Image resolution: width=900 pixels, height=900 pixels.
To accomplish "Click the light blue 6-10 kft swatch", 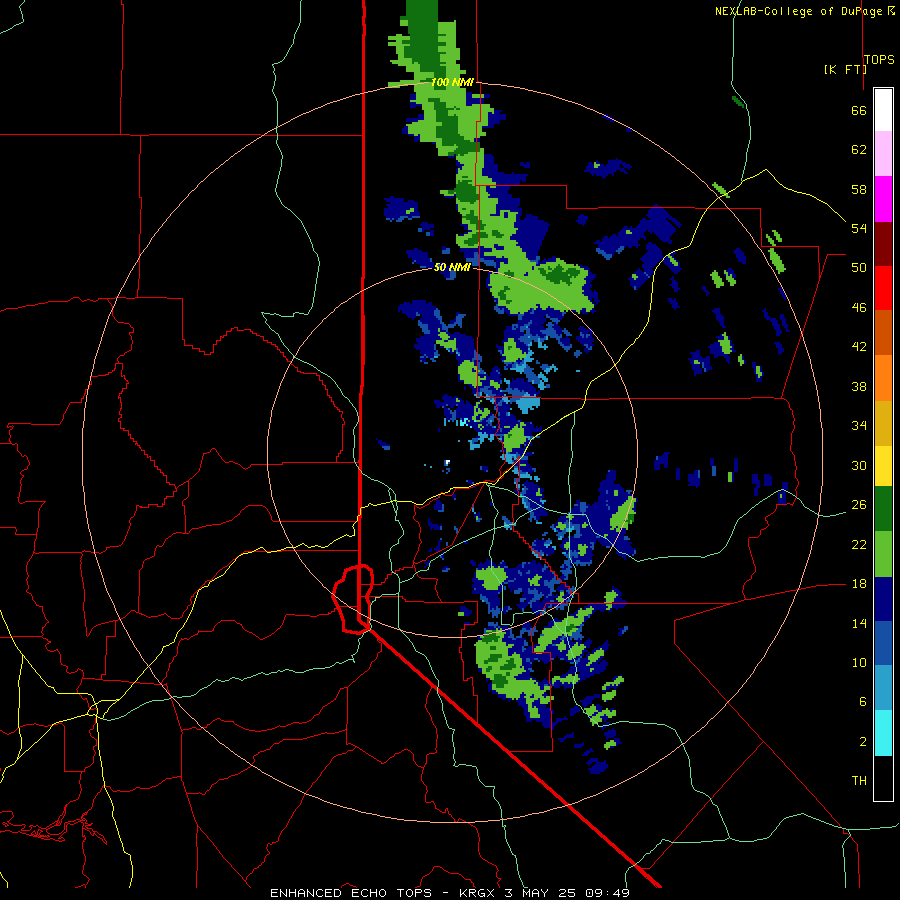I will (883, 688).
